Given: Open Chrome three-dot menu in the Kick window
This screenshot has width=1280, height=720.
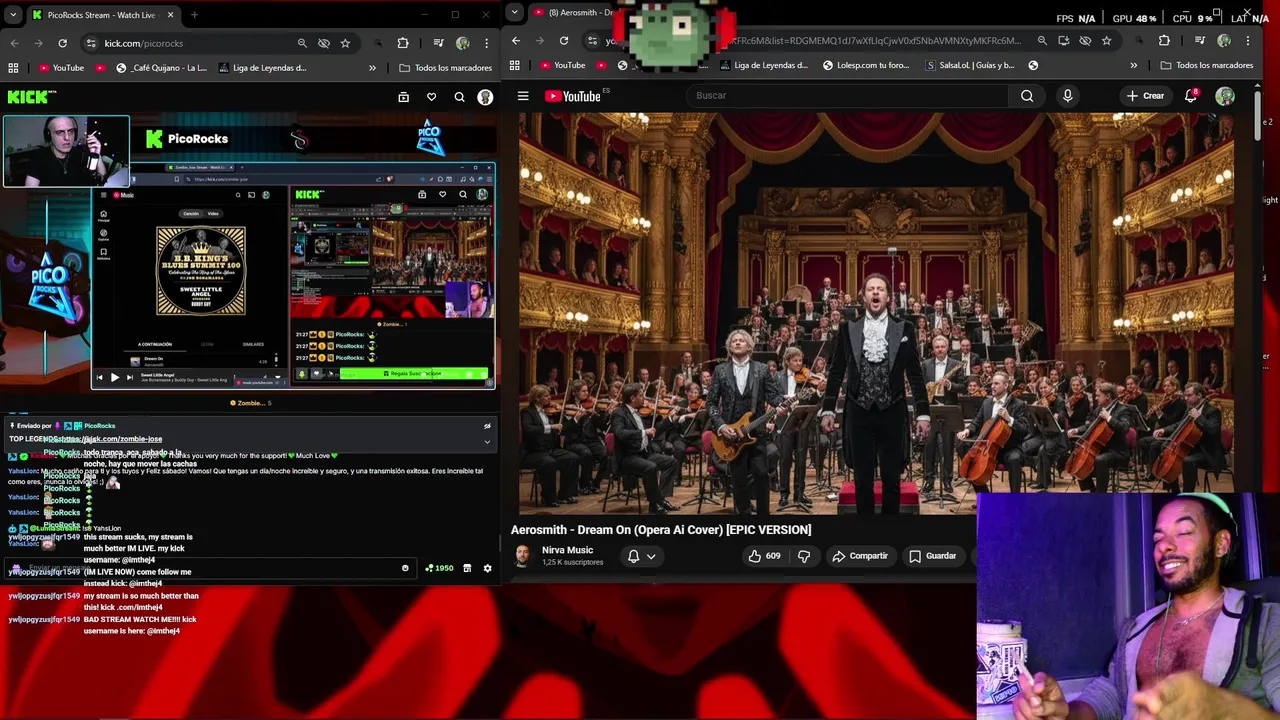Looking at the screenshot, I should [x=487, y=43].
